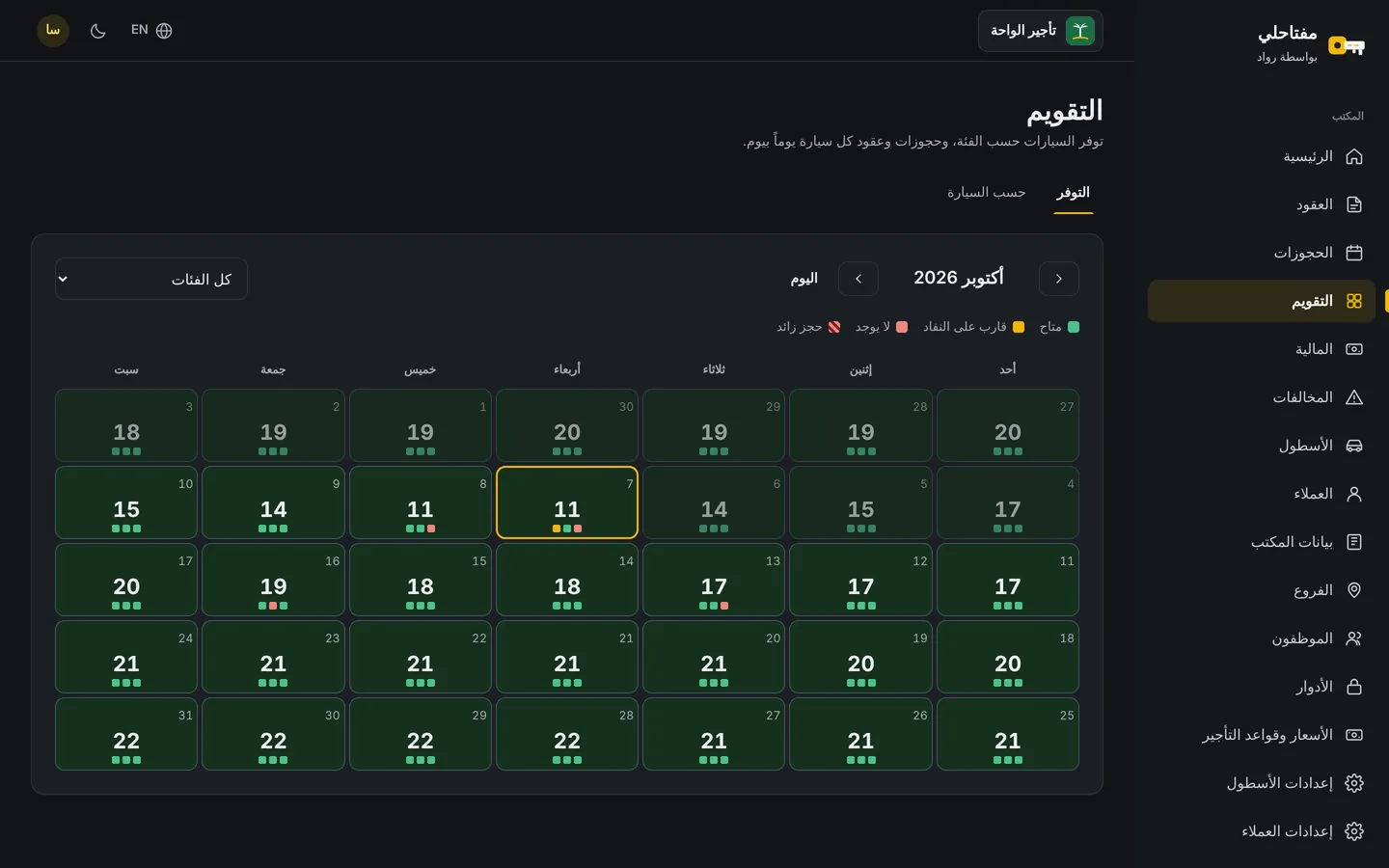Click the calendar icon beside الحجوزات
The image size is (1389, 868).
[1354, 253]
